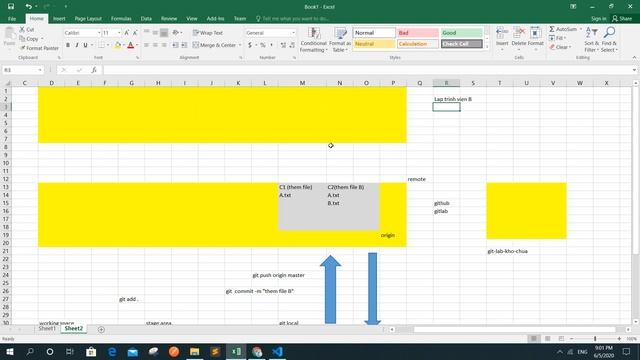Switch to Page Layout view in status bar

(547, 339)
